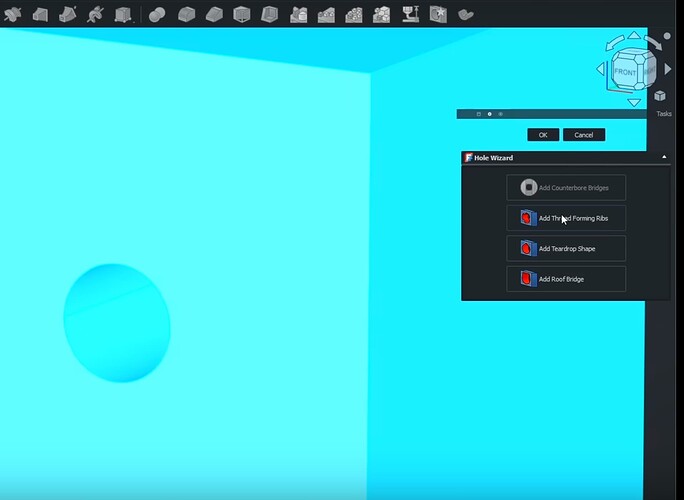
Task: Select the Polar Pattern tool
Action: (354, 15)
